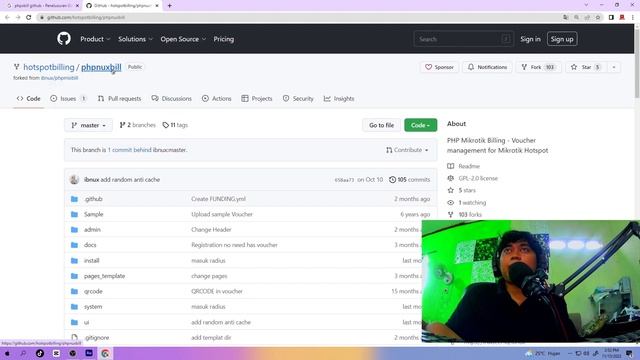
Task: View the 5 stars link
Action: [467, 190]
